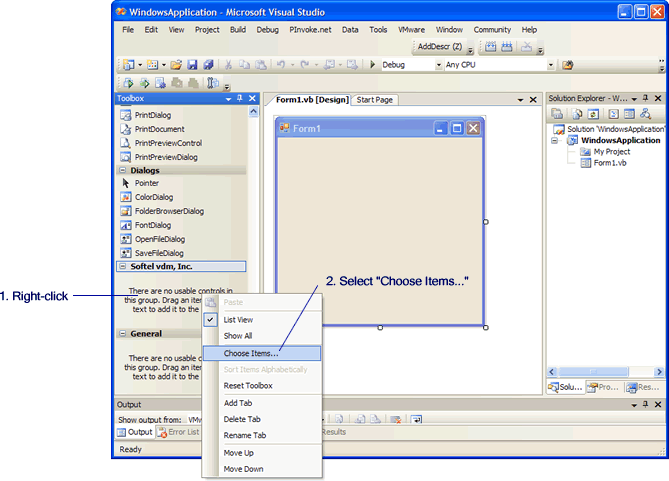
Task: Toggle Show All in context menu
Action: [237, 336]
